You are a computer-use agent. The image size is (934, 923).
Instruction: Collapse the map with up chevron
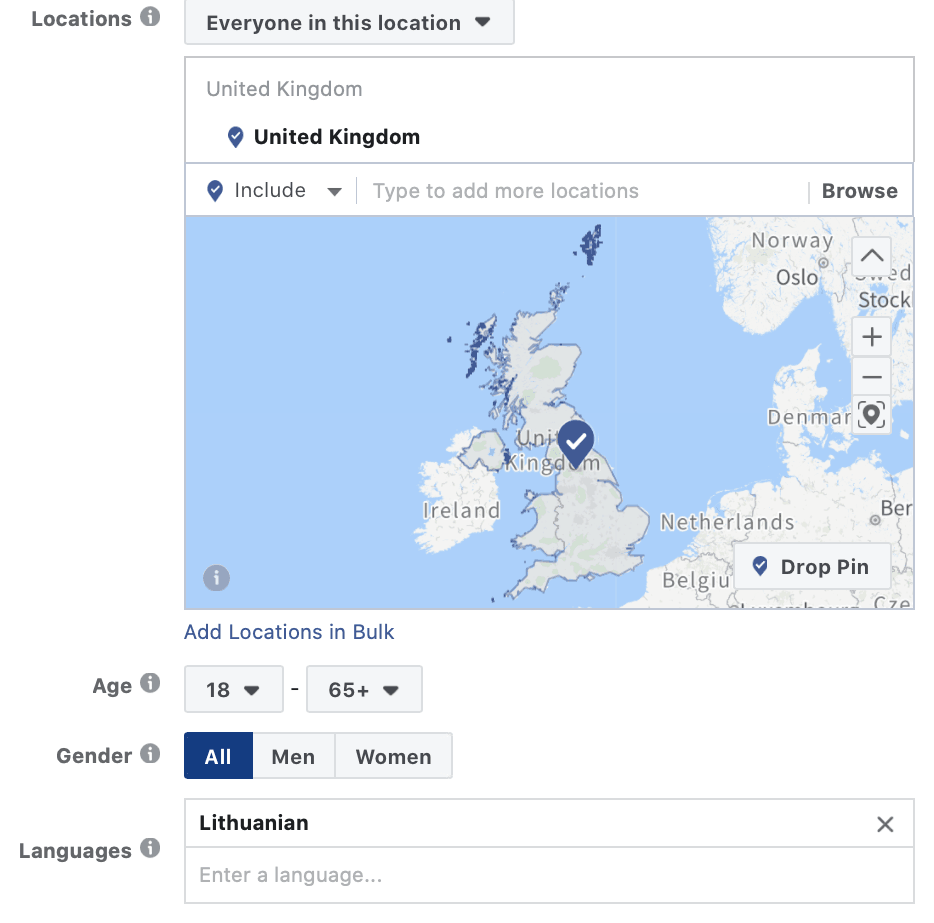pyautogui.click(x=872, y=256)
